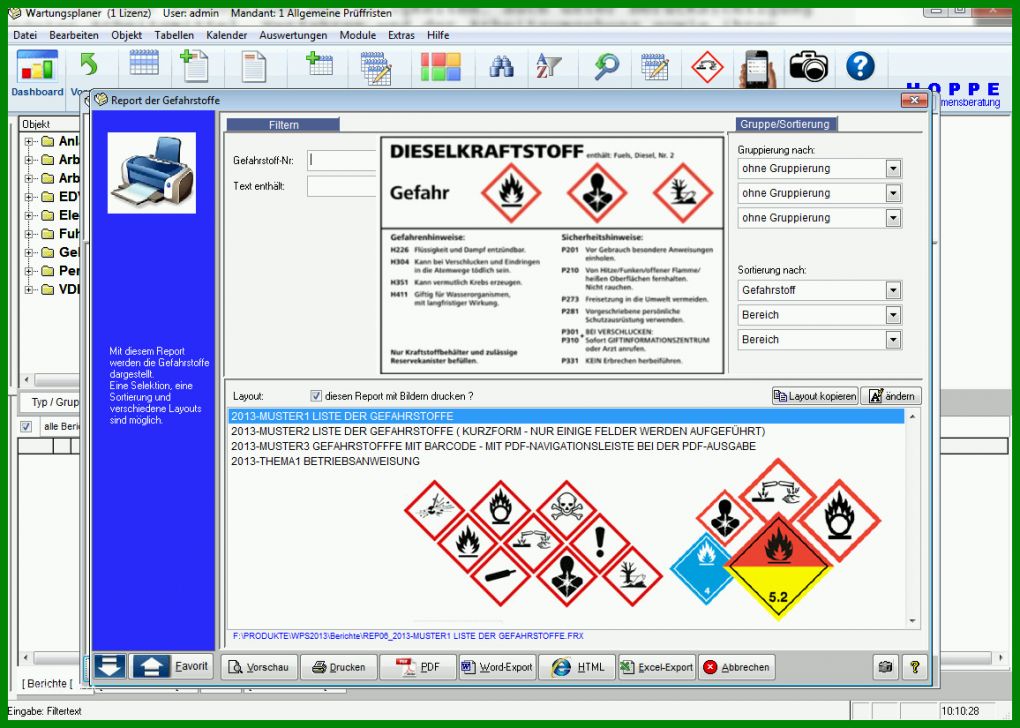Toggle the 'alle Bereiche' checkbox in main window
The image size is (1020, 728).
(26, 427)
